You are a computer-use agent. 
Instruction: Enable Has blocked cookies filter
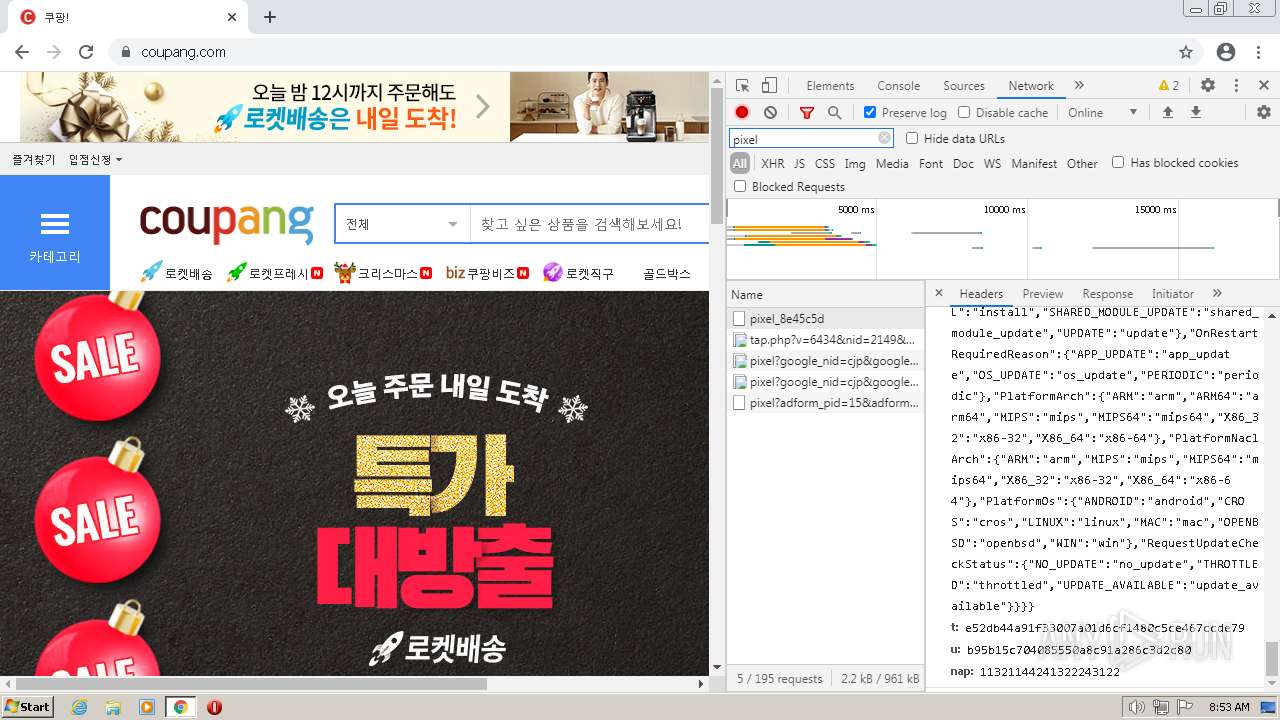1118,162
